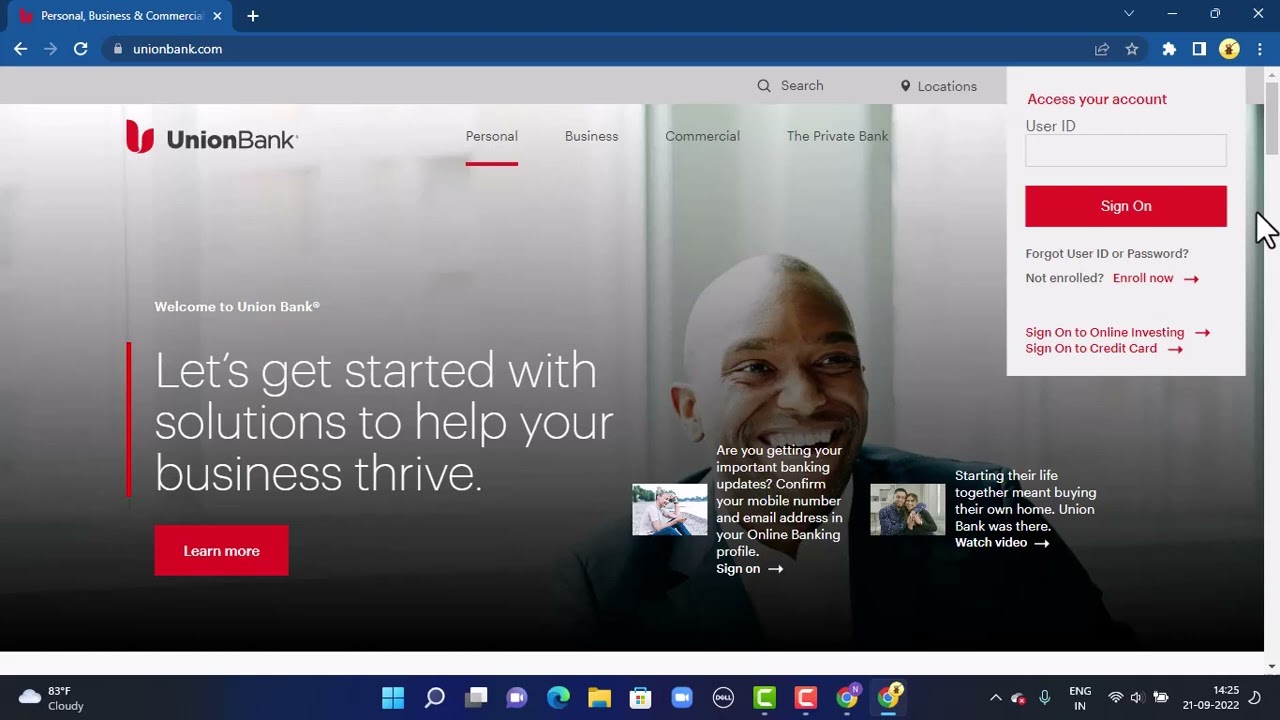Open the date and time 14:25

pyautogui.click(x=1211, y=698)
